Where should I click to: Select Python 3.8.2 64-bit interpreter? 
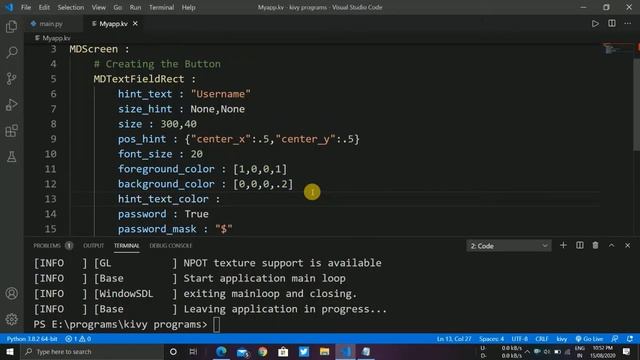click(x=32, y=339)
